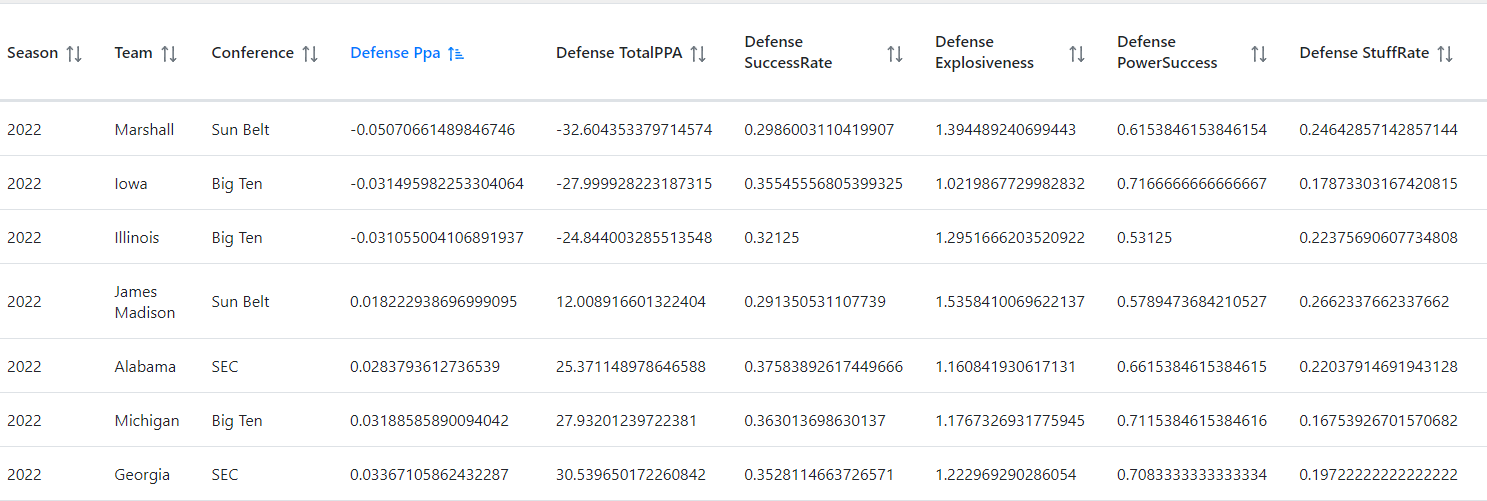
Task: Click the Defense PowerSuccess sort icon
Action: point(1259,54)
